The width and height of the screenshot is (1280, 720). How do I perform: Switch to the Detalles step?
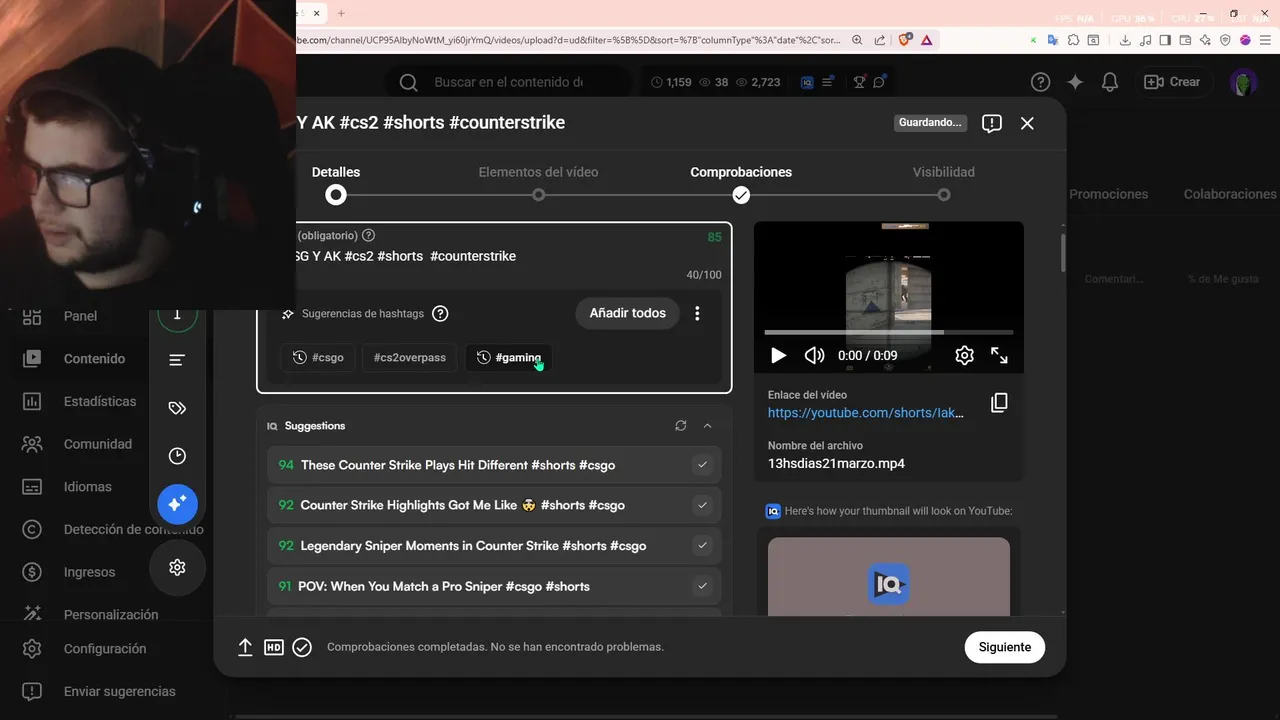tap(336, 183)
